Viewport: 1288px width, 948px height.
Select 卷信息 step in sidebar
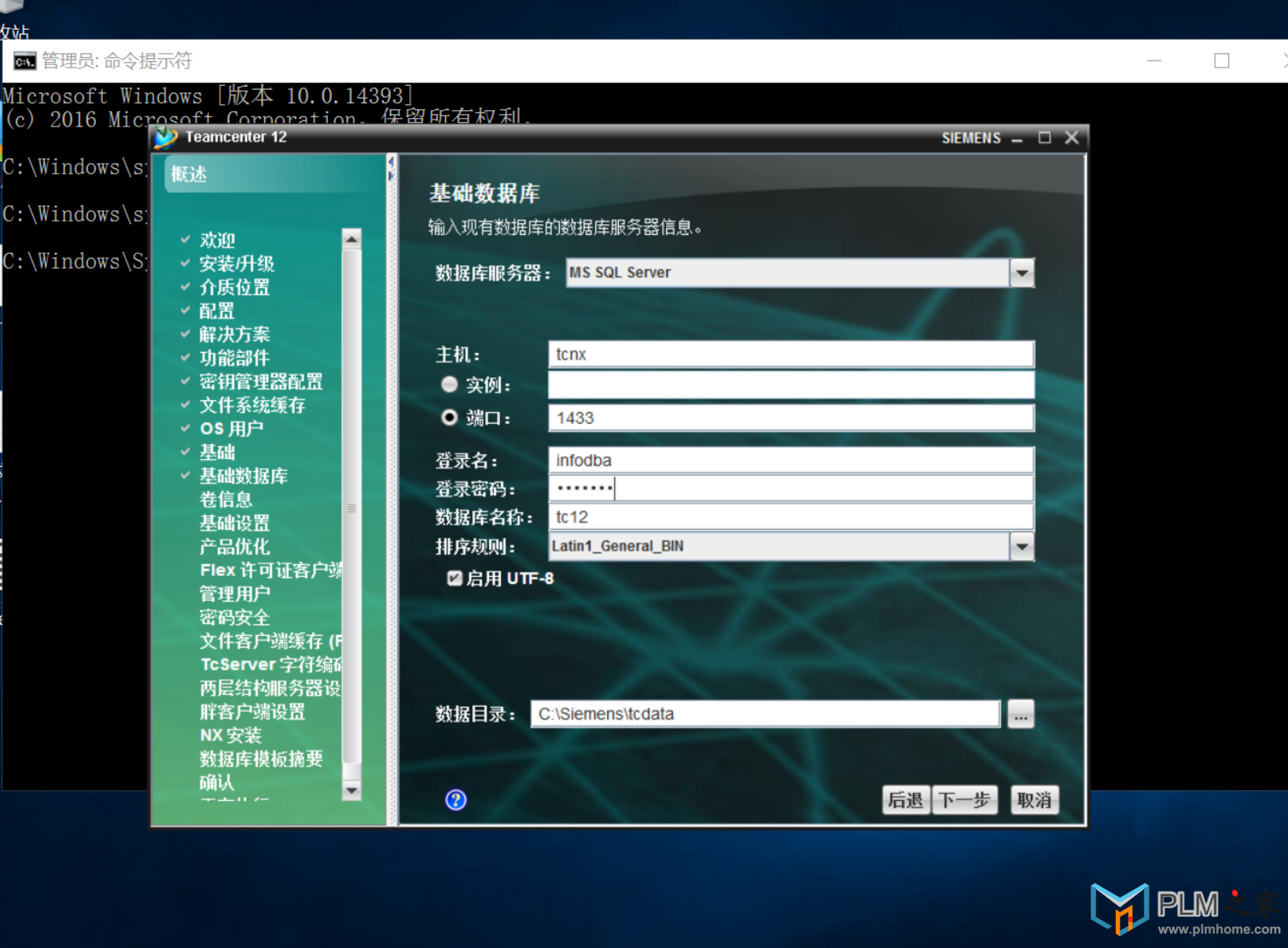(226, 499)
